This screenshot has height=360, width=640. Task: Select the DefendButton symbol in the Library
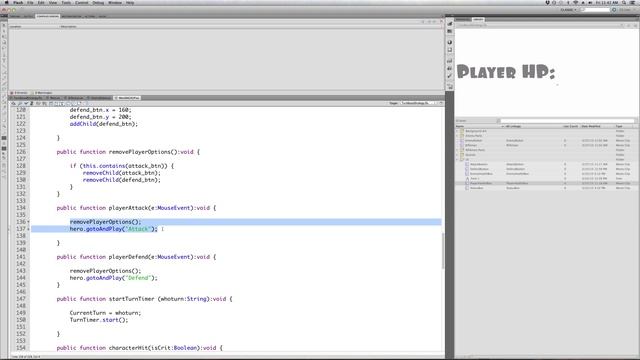pyautogui.click(x=478, y=169)
